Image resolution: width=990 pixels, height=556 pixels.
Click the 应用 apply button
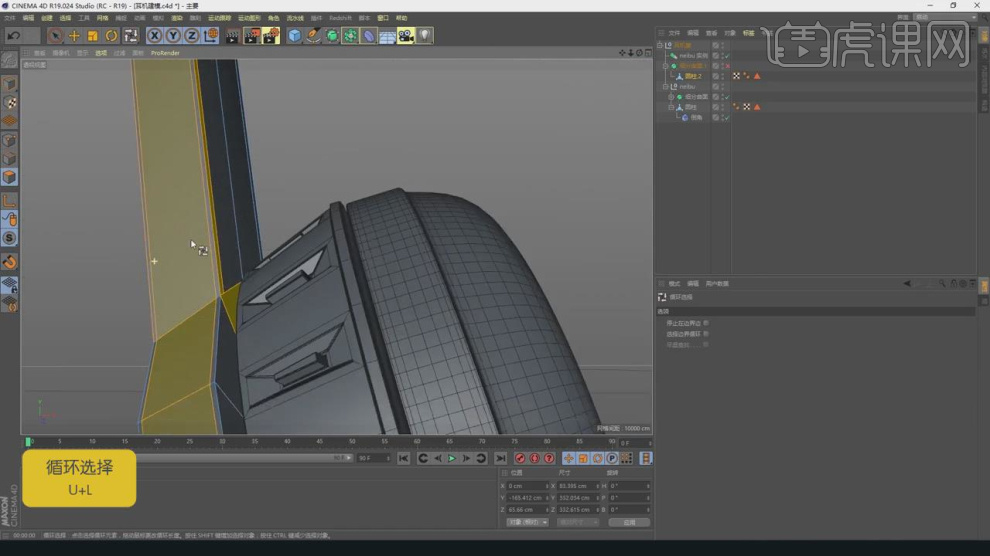click(x=629, y=522)
